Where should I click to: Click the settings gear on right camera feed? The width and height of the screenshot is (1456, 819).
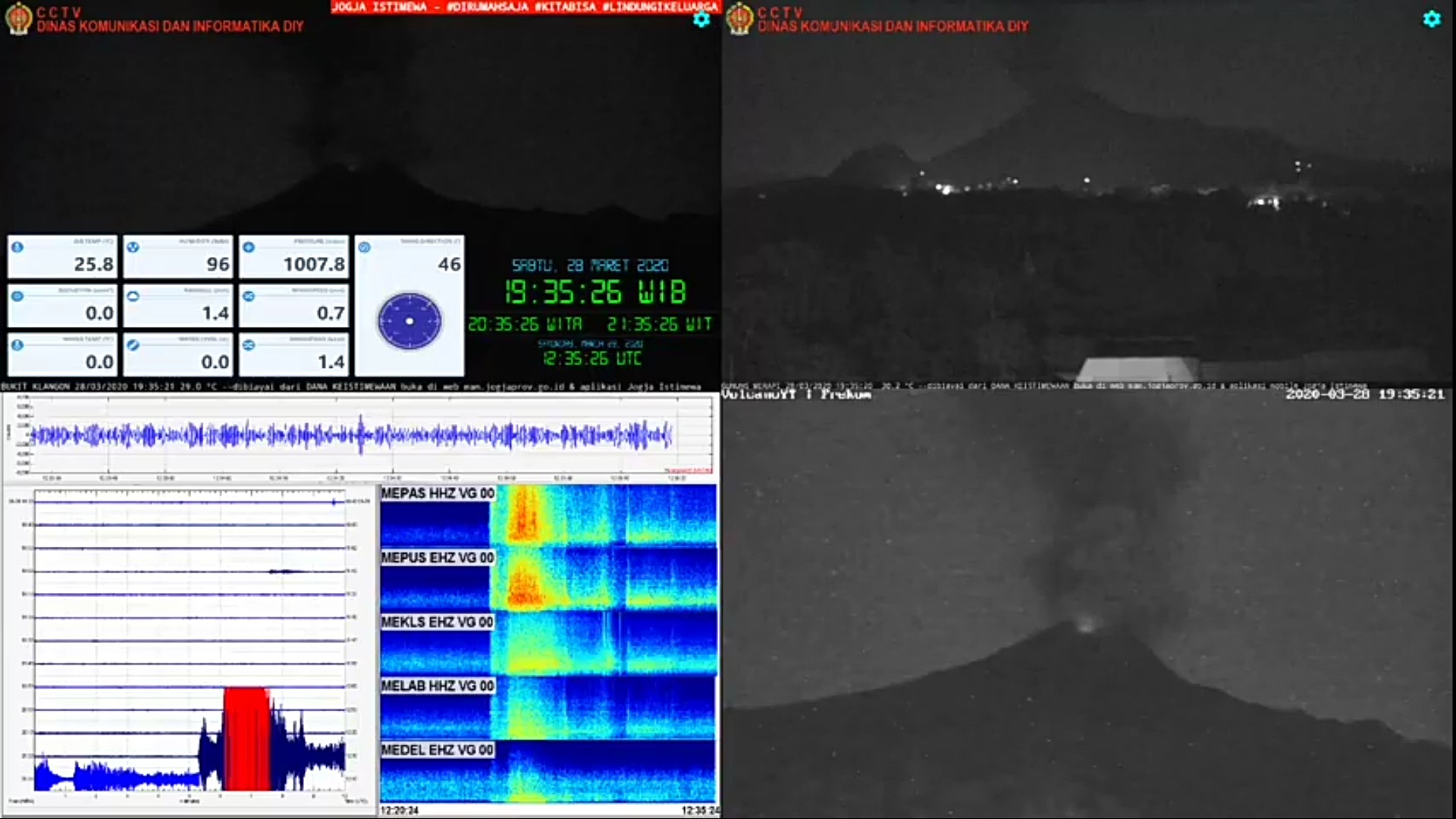point(1431,20)
